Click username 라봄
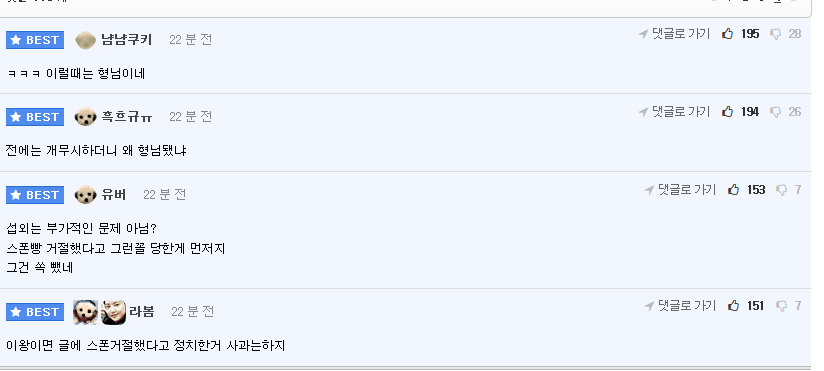Viewport: 824px width, 371px height. pyautogui.click(x=141, y=312)
